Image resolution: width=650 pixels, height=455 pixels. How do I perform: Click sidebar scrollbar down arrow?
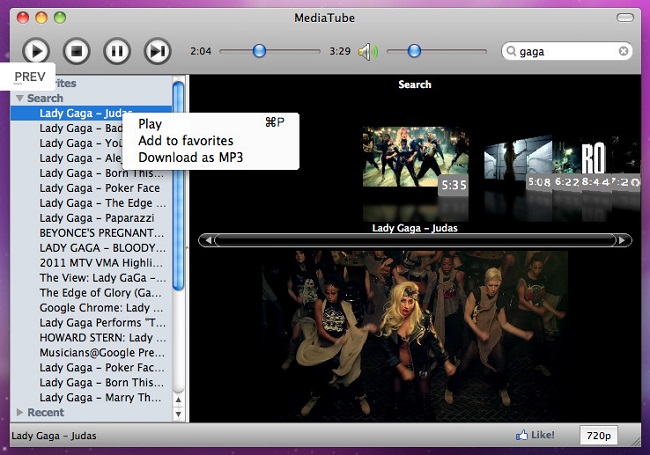(178, 414)
